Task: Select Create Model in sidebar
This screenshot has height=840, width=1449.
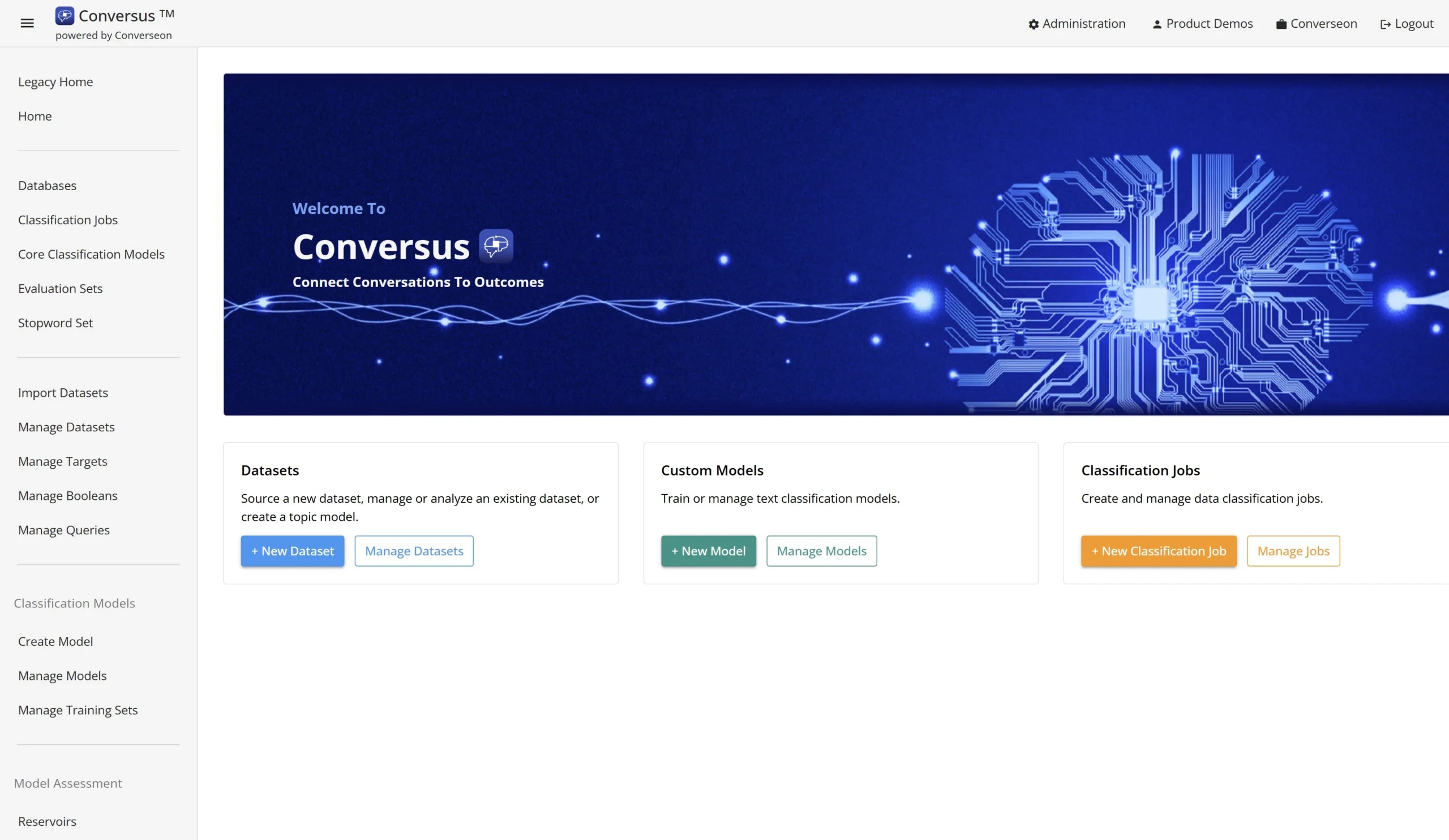Action: pos(55,641)
